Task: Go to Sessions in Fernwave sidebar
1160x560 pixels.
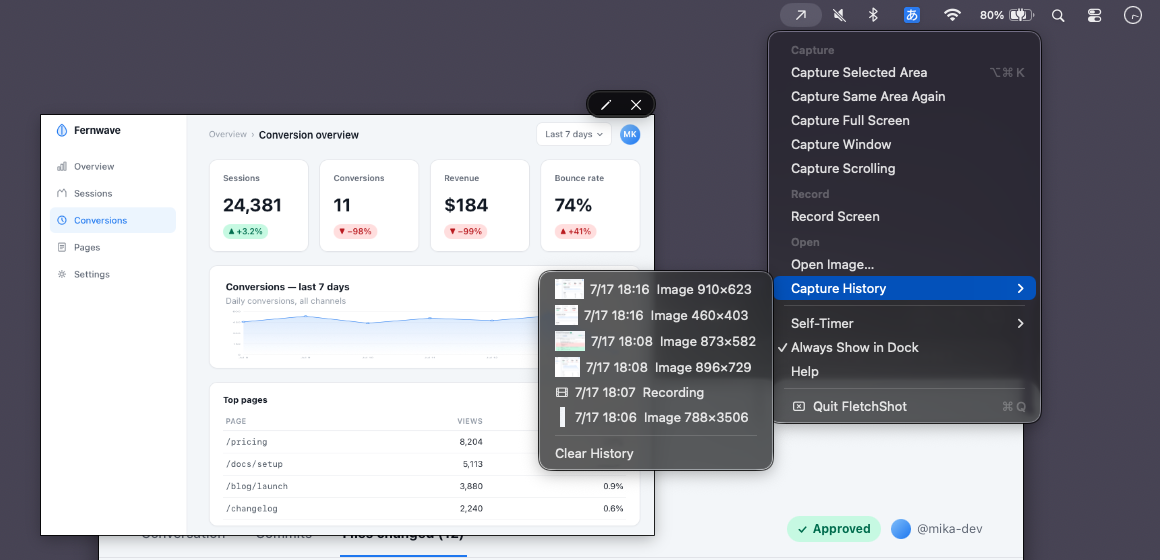Action: click(x=113, y=193)
